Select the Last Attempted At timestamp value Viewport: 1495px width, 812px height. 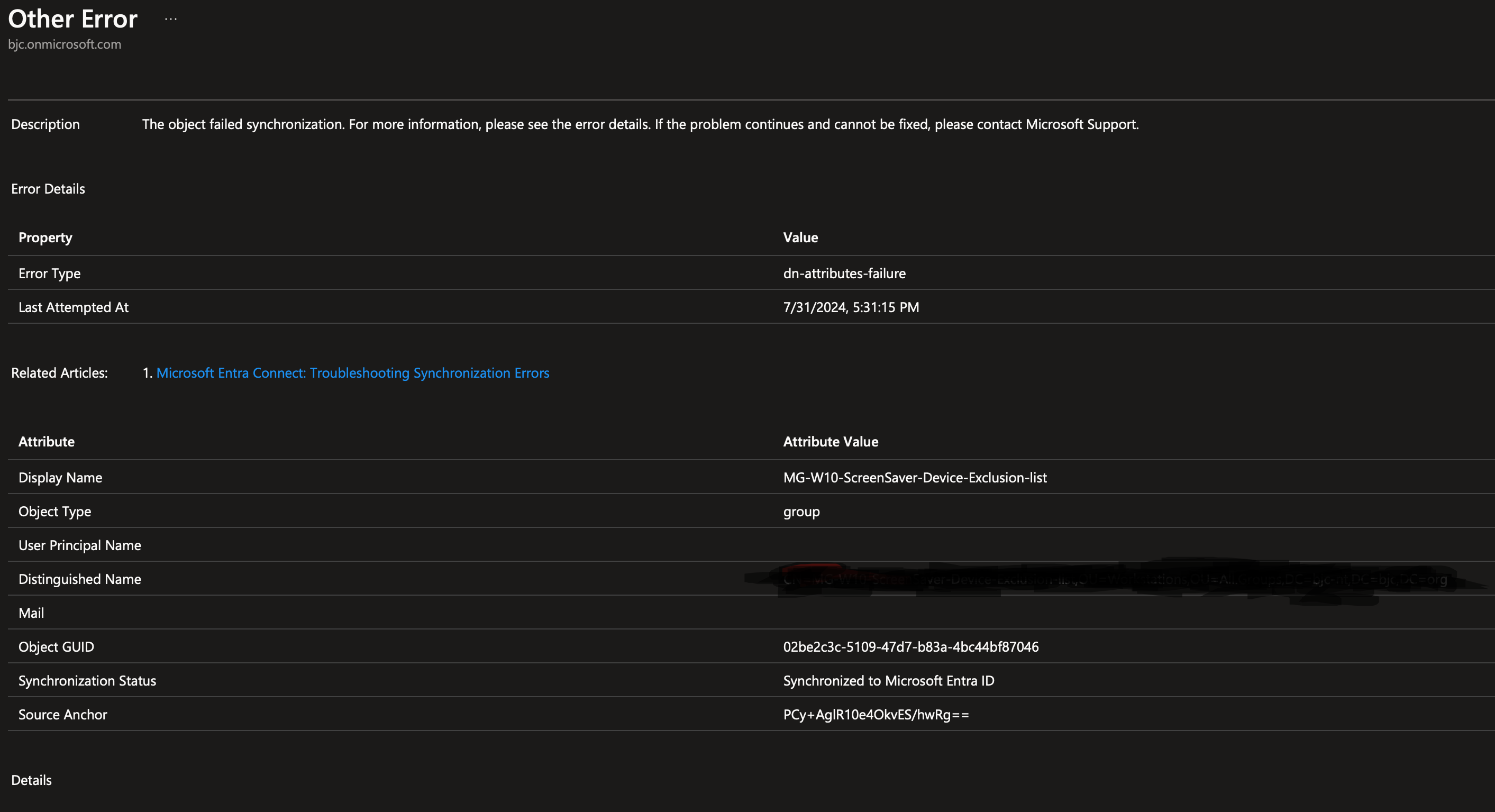click(x=851, y=307)
